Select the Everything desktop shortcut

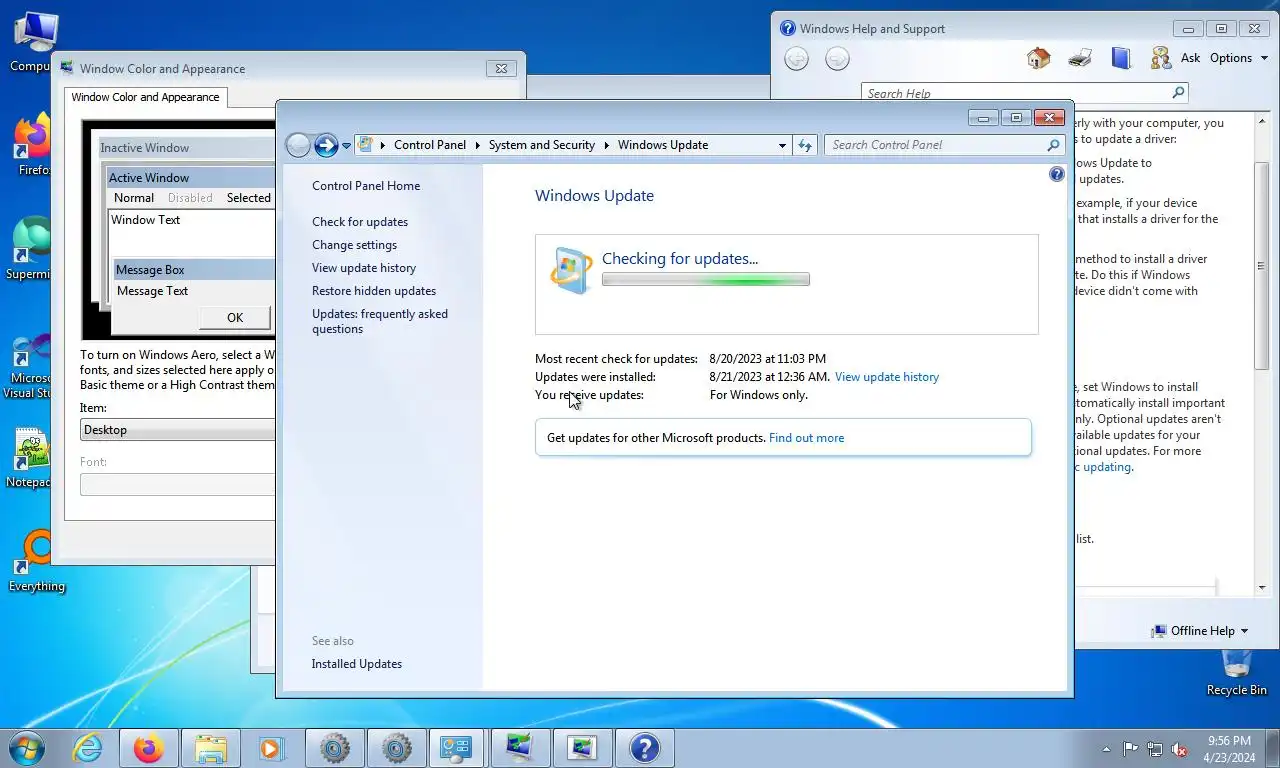click(37, 562)
